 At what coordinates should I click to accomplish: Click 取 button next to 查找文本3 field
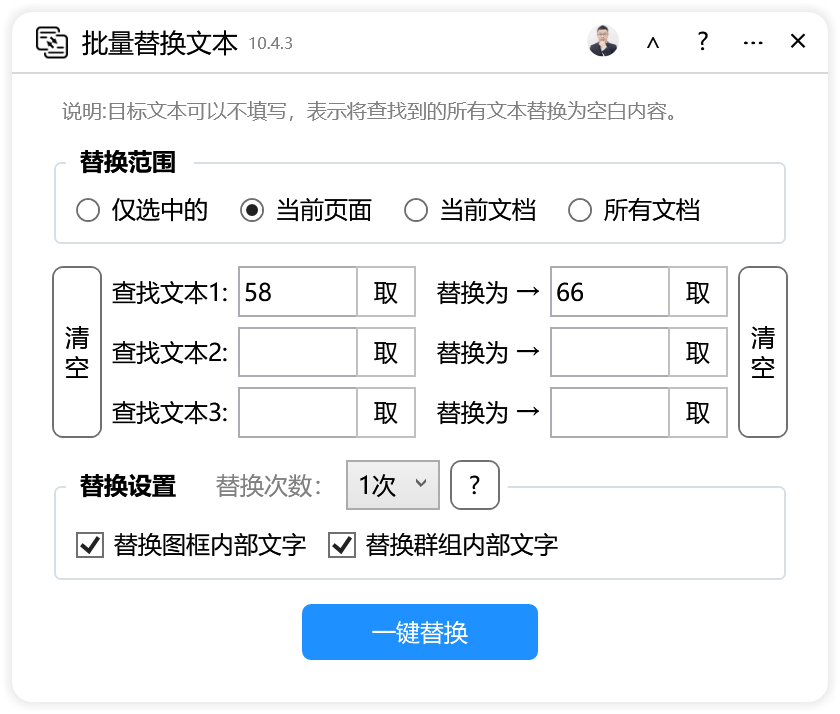tap(386, 413)
